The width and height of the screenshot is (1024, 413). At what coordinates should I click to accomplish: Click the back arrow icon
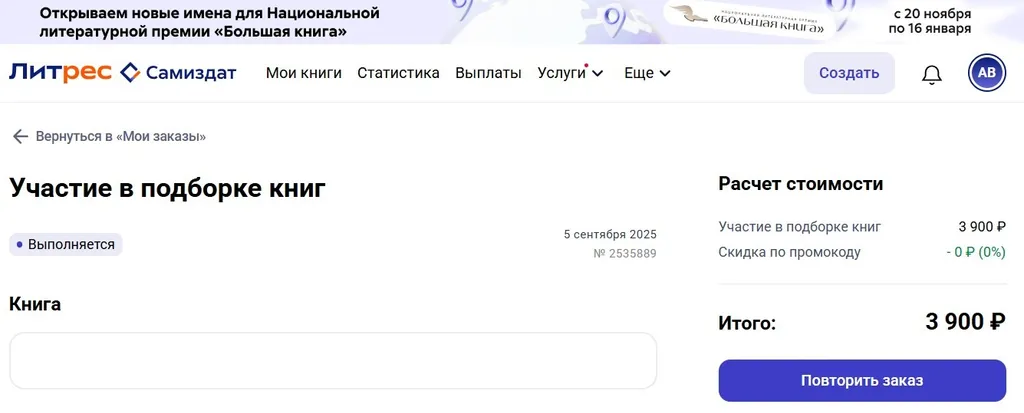[21, 137]
